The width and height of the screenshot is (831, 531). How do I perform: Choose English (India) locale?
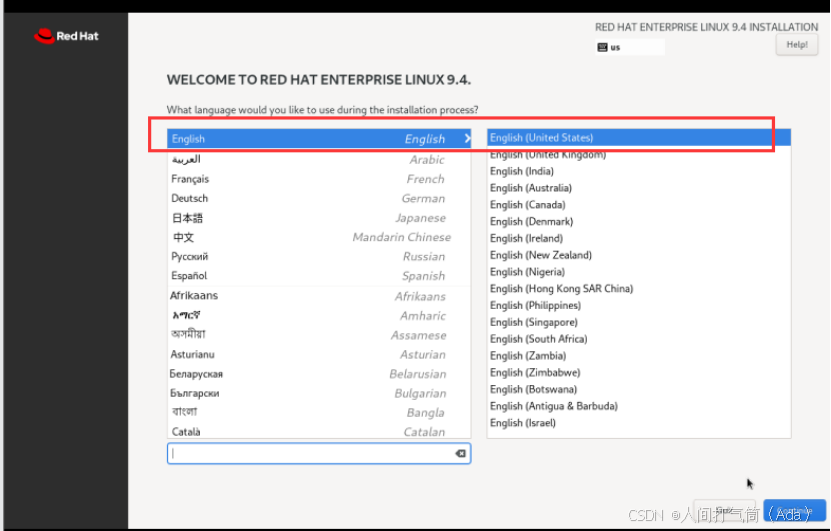click(639, 171)
